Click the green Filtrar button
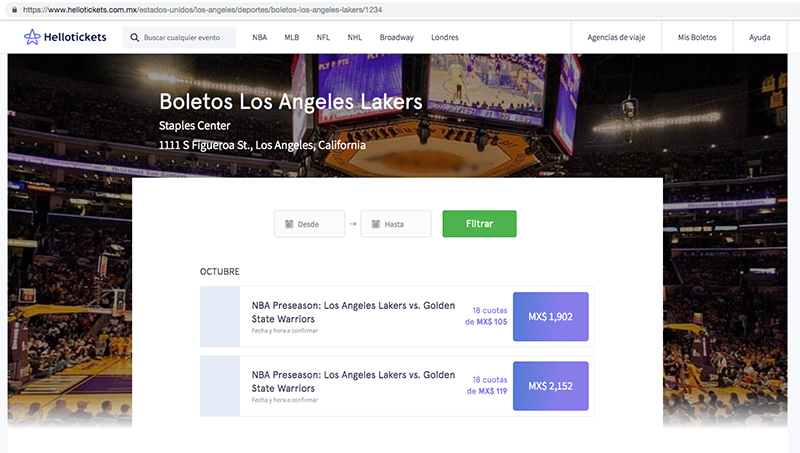Viewport: 800px width, 453px height. (480, 223)
